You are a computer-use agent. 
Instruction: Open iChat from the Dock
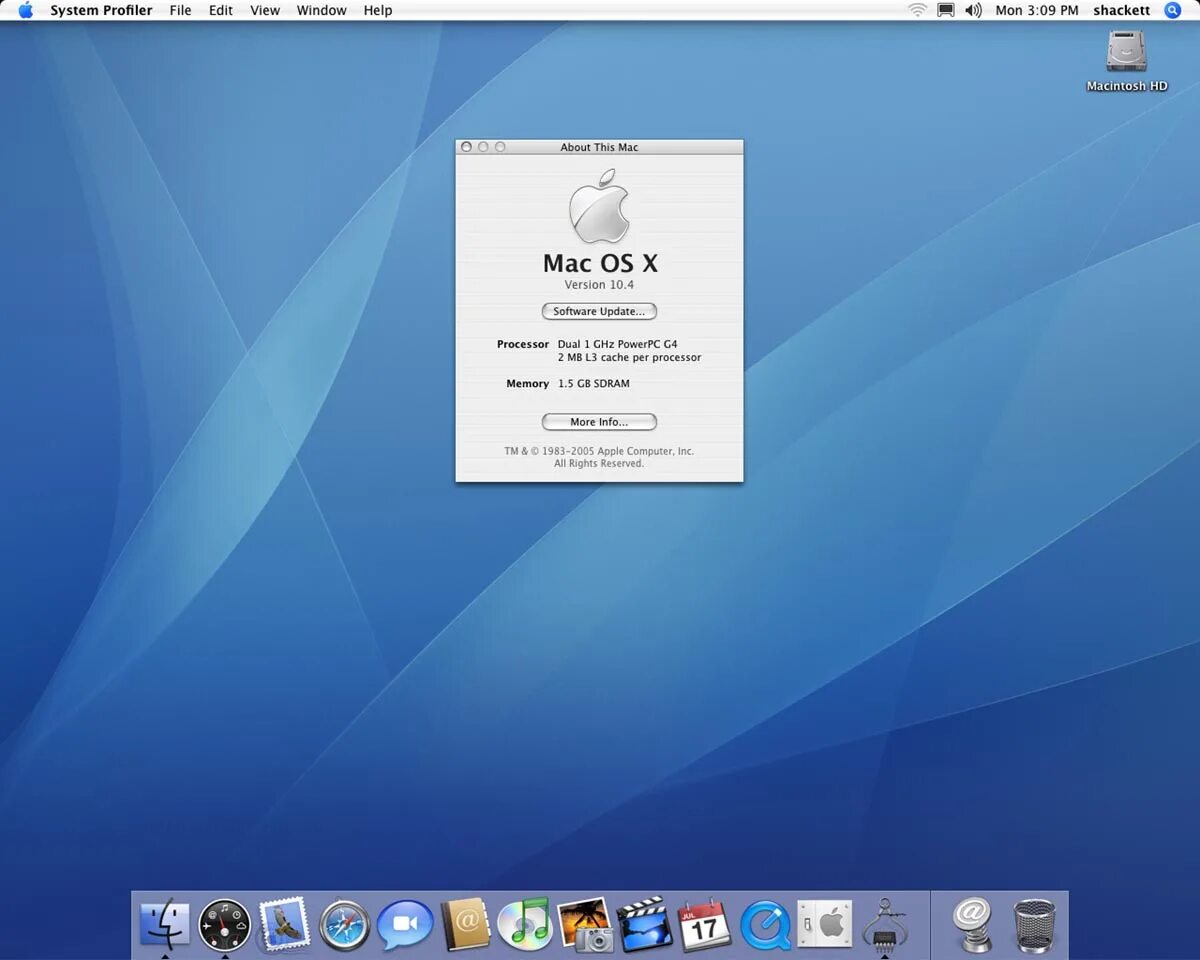[405, 925]
